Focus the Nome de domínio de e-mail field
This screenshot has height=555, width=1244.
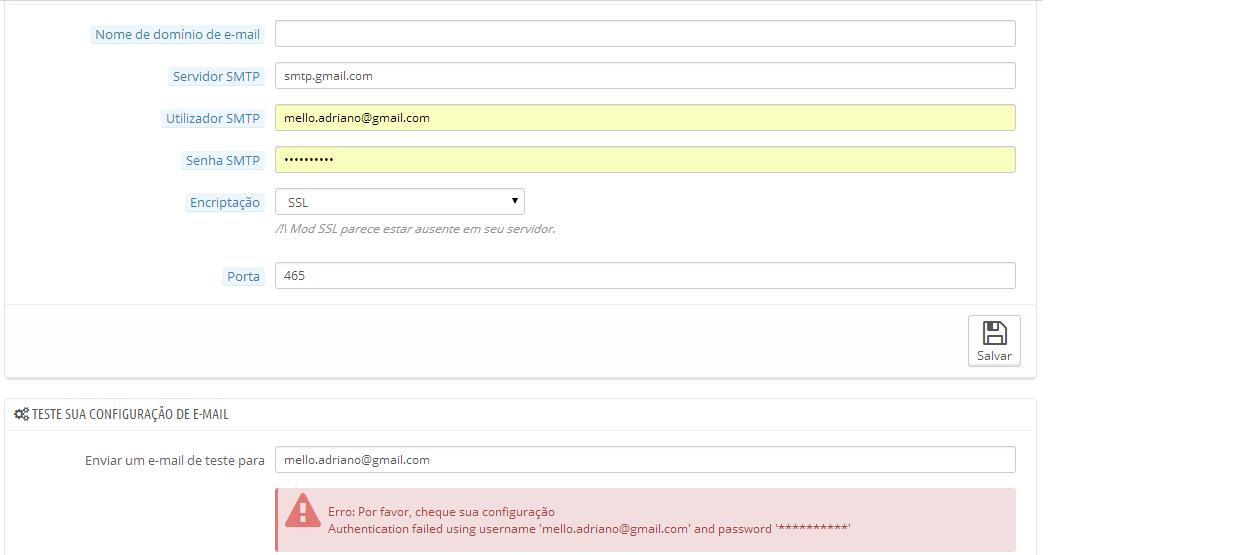point(645,33)
